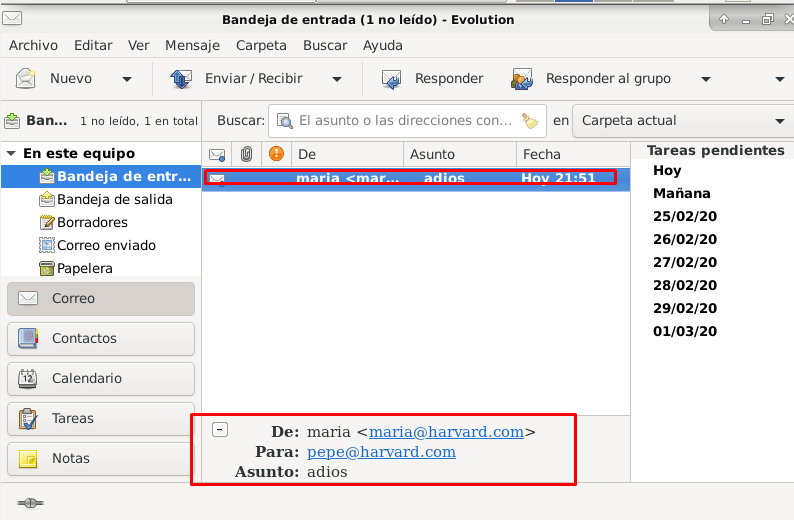Click the orange importance flag column header
The height and width of the screenshot is (520, 794).
277,154
